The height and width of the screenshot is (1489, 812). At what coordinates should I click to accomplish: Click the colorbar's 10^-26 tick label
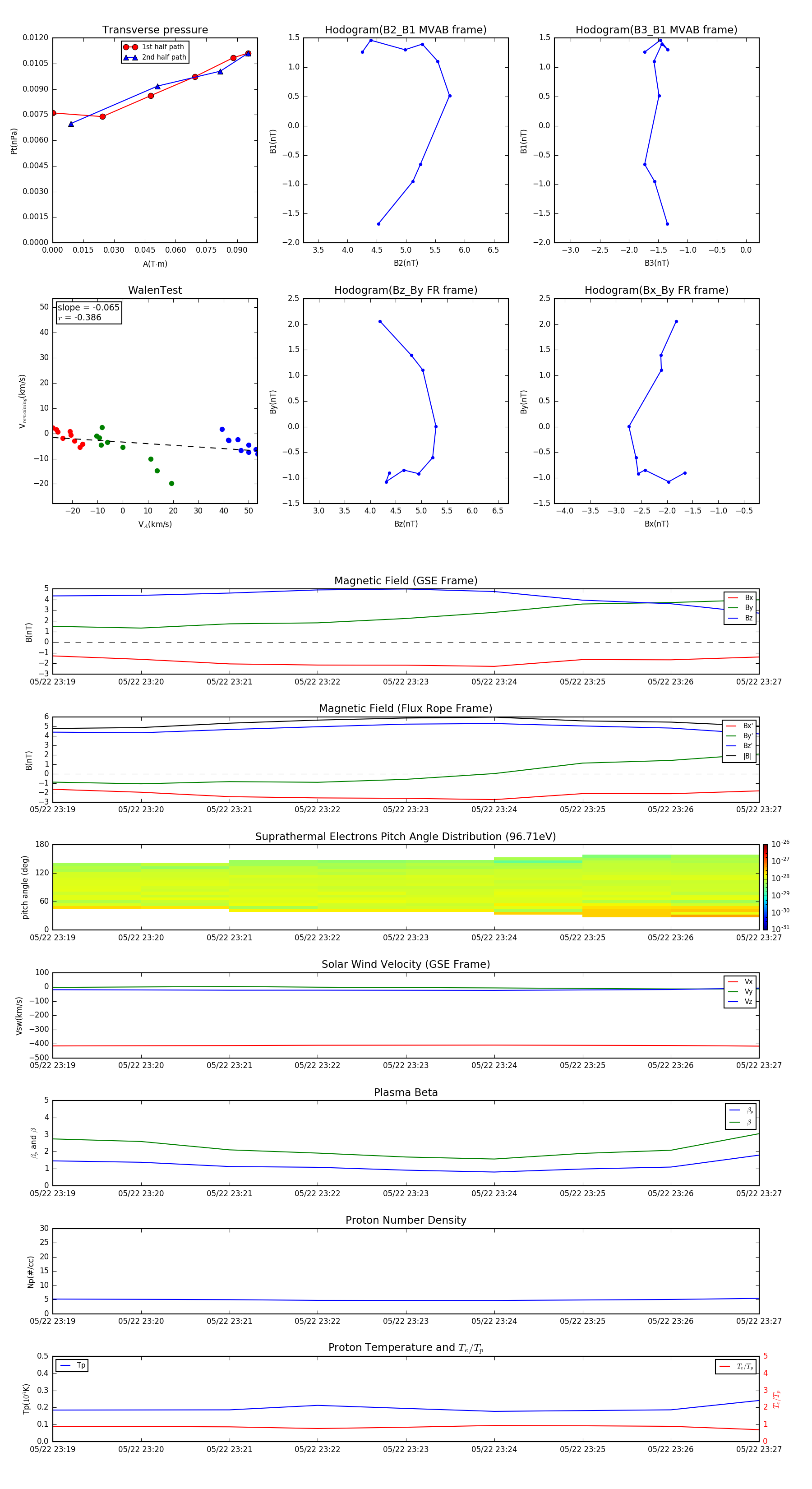(780, 844)
